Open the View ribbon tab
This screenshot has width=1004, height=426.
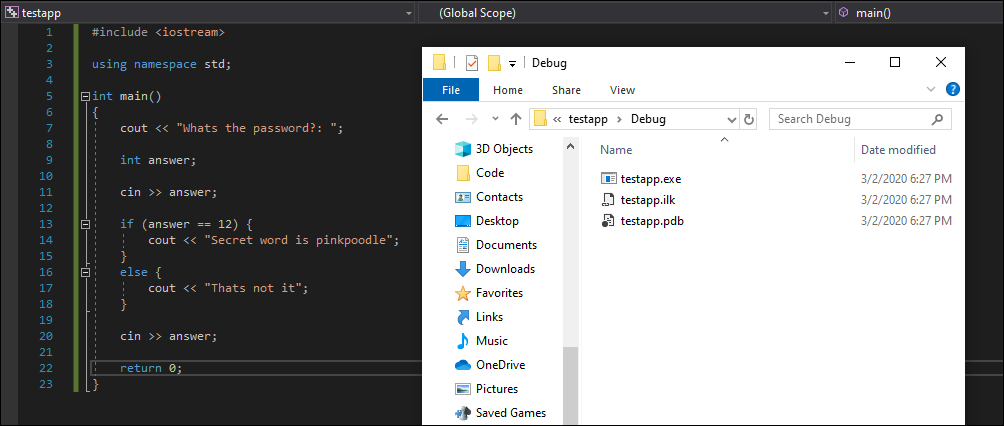click(x=622, y=90)
